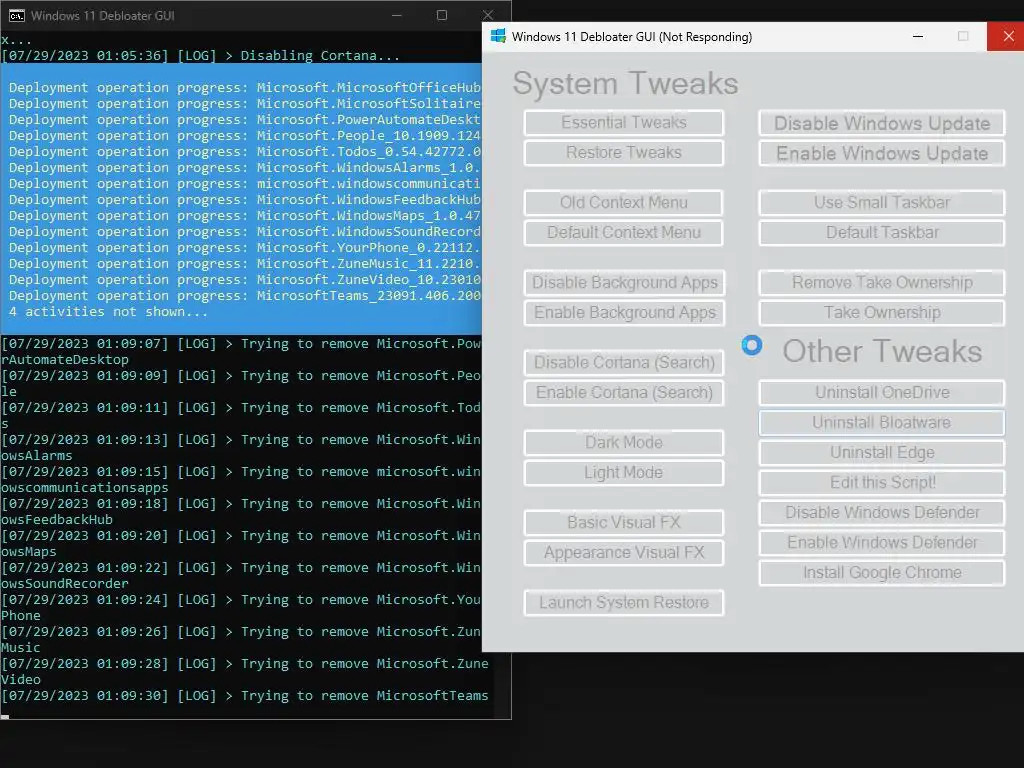Choose Use Small Taskbar
Viewport: 1024px width, 768px height.
pyautogui.click(x=882, y=202)
